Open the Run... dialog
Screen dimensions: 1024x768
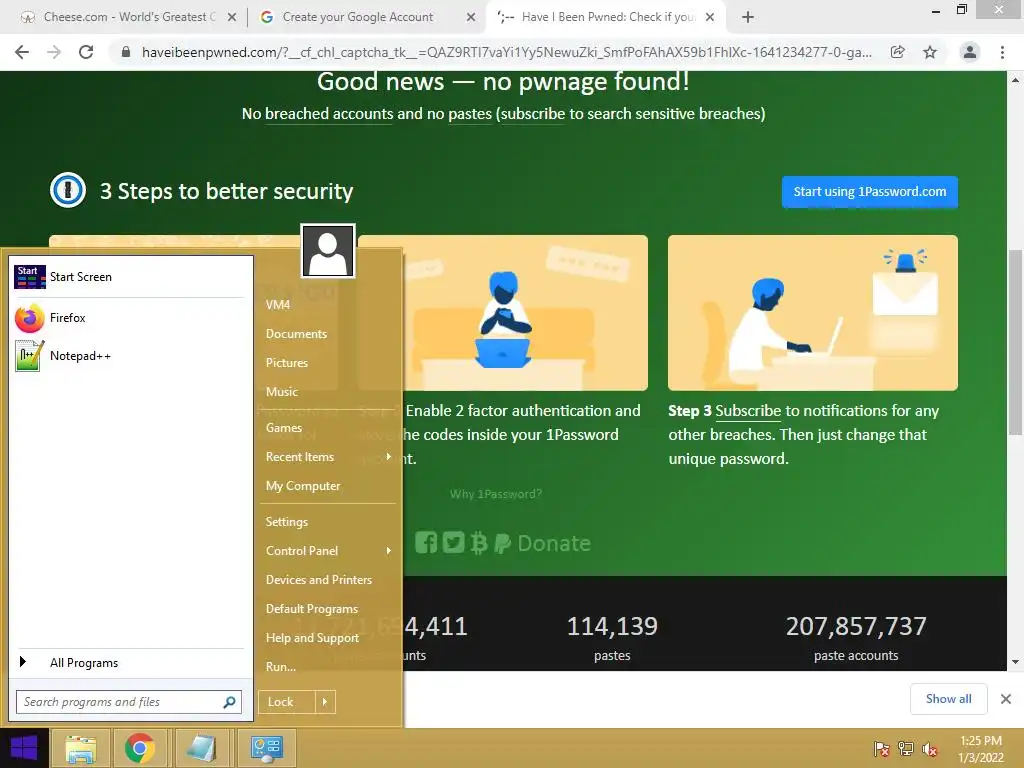281,667
